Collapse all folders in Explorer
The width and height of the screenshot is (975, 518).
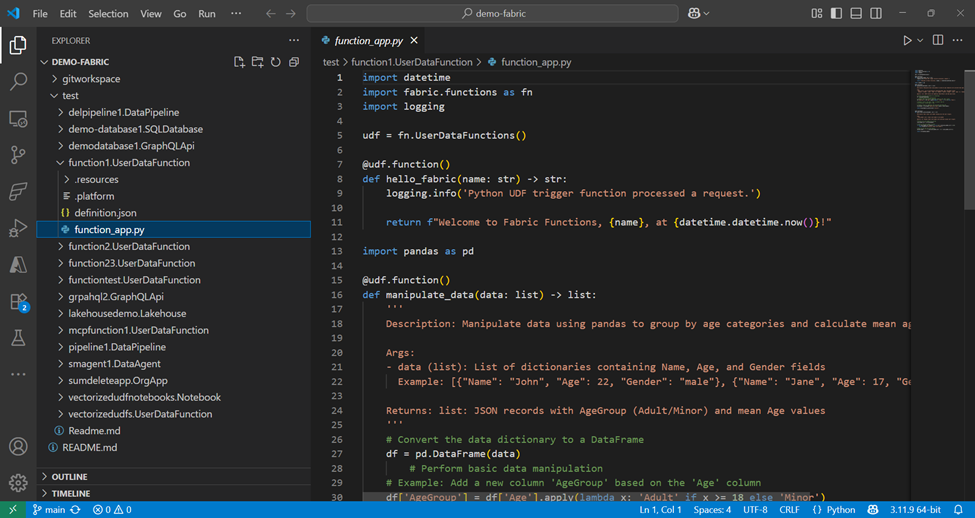(x=294, y=63)
